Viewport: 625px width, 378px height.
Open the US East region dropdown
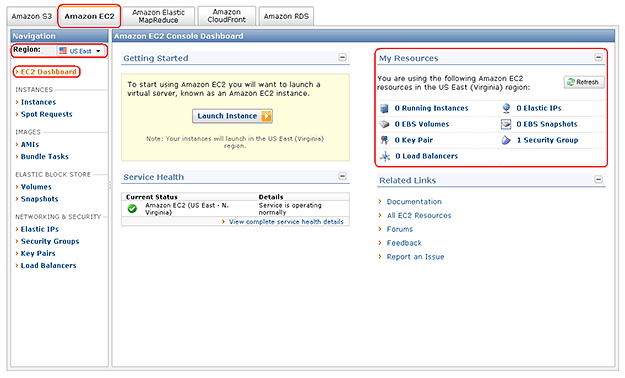(x=81, y=51)
